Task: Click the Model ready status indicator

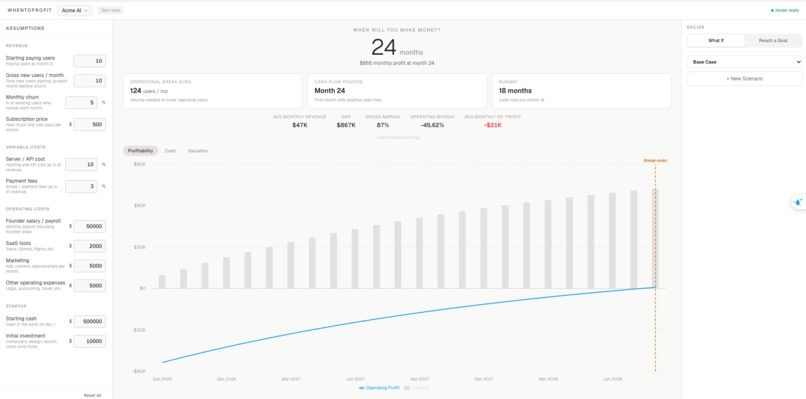Action: pos(785,10)
